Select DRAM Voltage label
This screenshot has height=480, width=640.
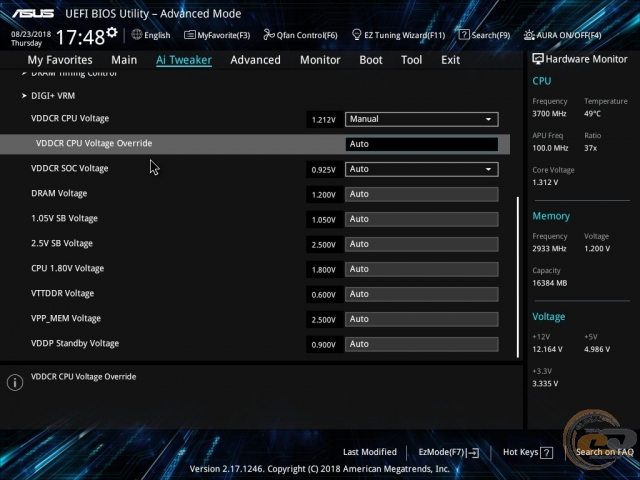[x=59, y=193]
